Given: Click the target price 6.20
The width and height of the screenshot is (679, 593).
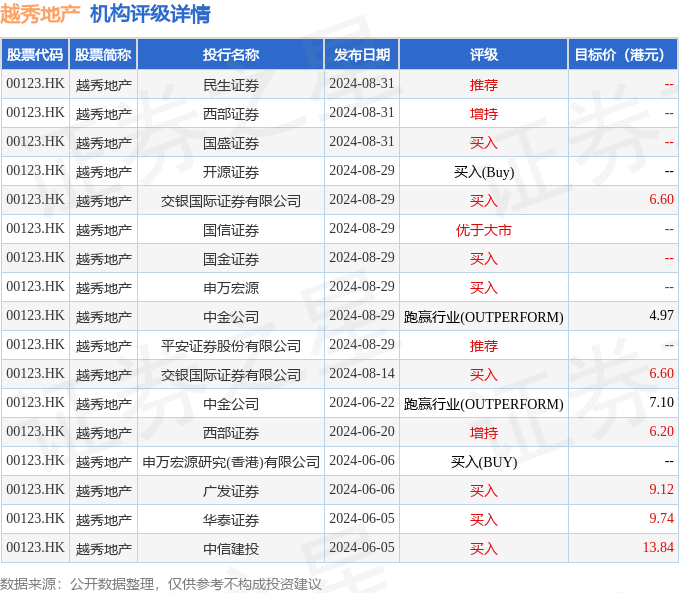Looking at the screenshot, I should click(661, 432).
